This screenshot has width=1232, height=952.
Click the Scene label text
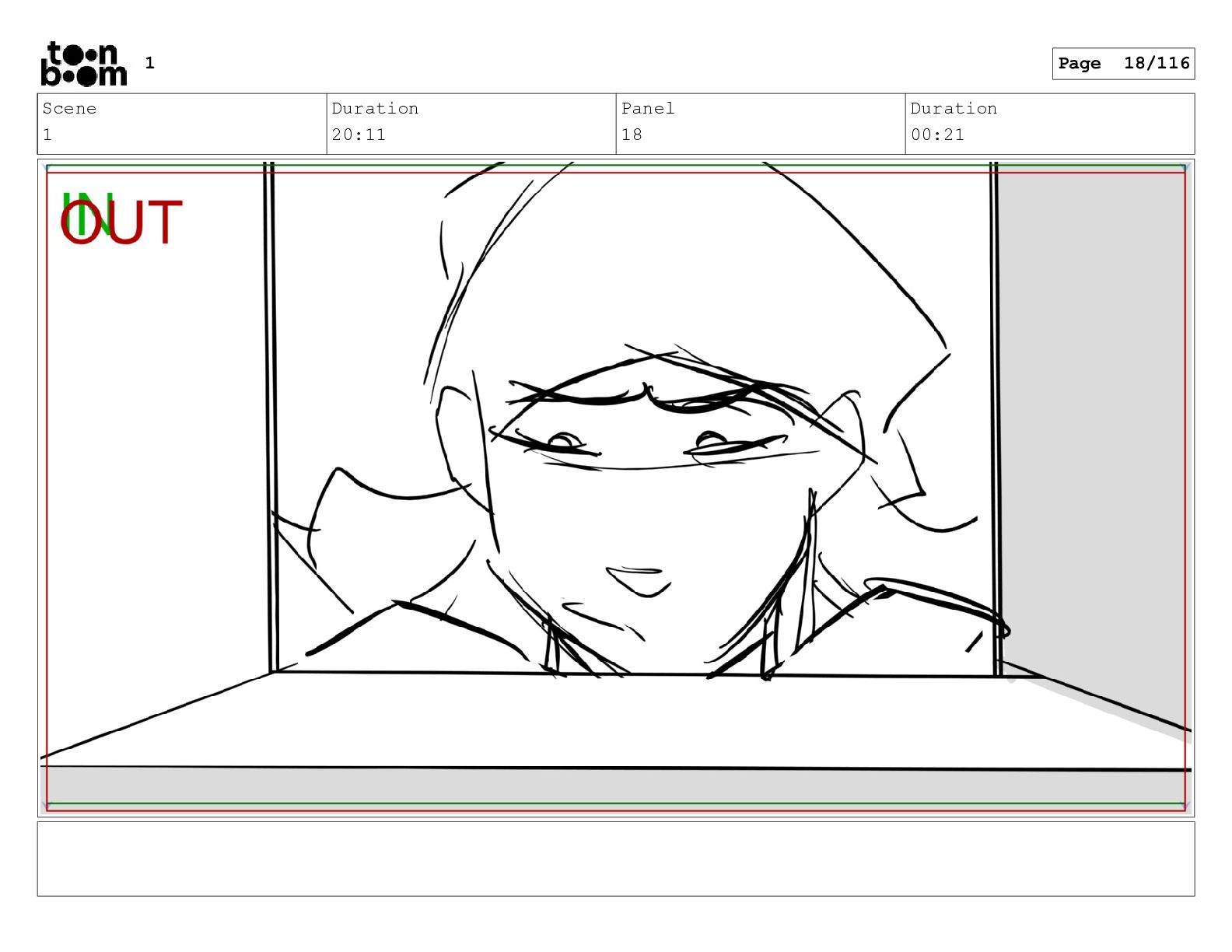click(69, 109)
